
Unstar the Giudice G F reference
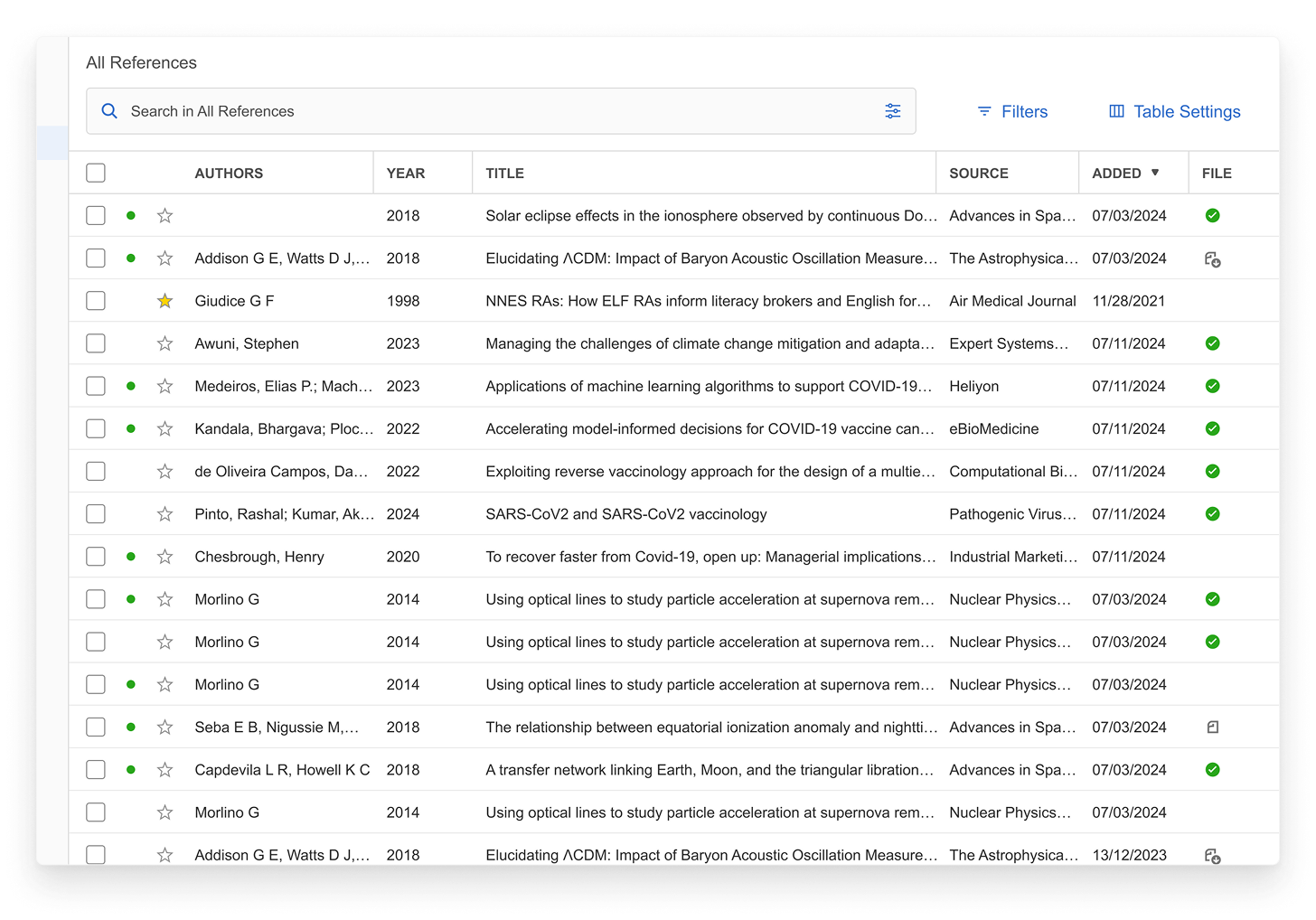click(x=164, y=301)
